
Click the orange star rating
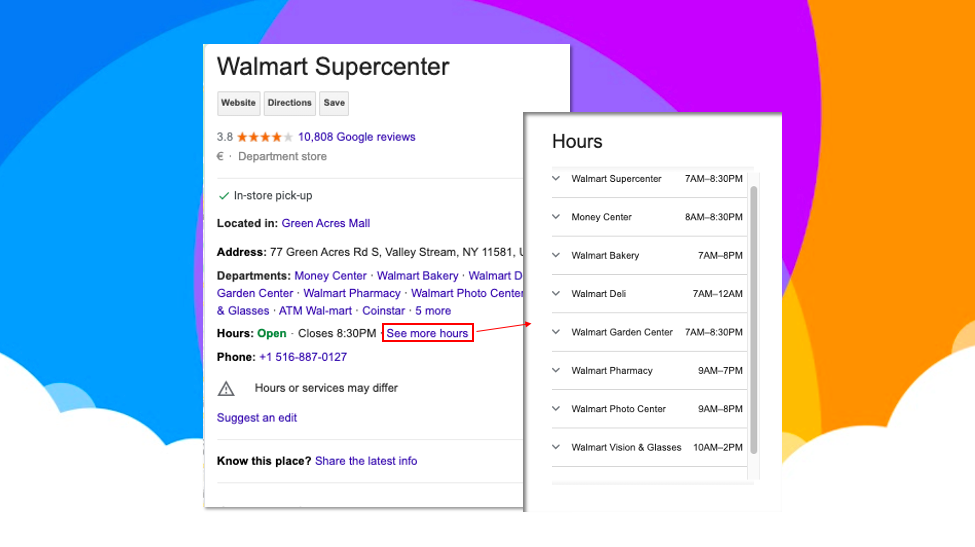(x=264, y=137)
